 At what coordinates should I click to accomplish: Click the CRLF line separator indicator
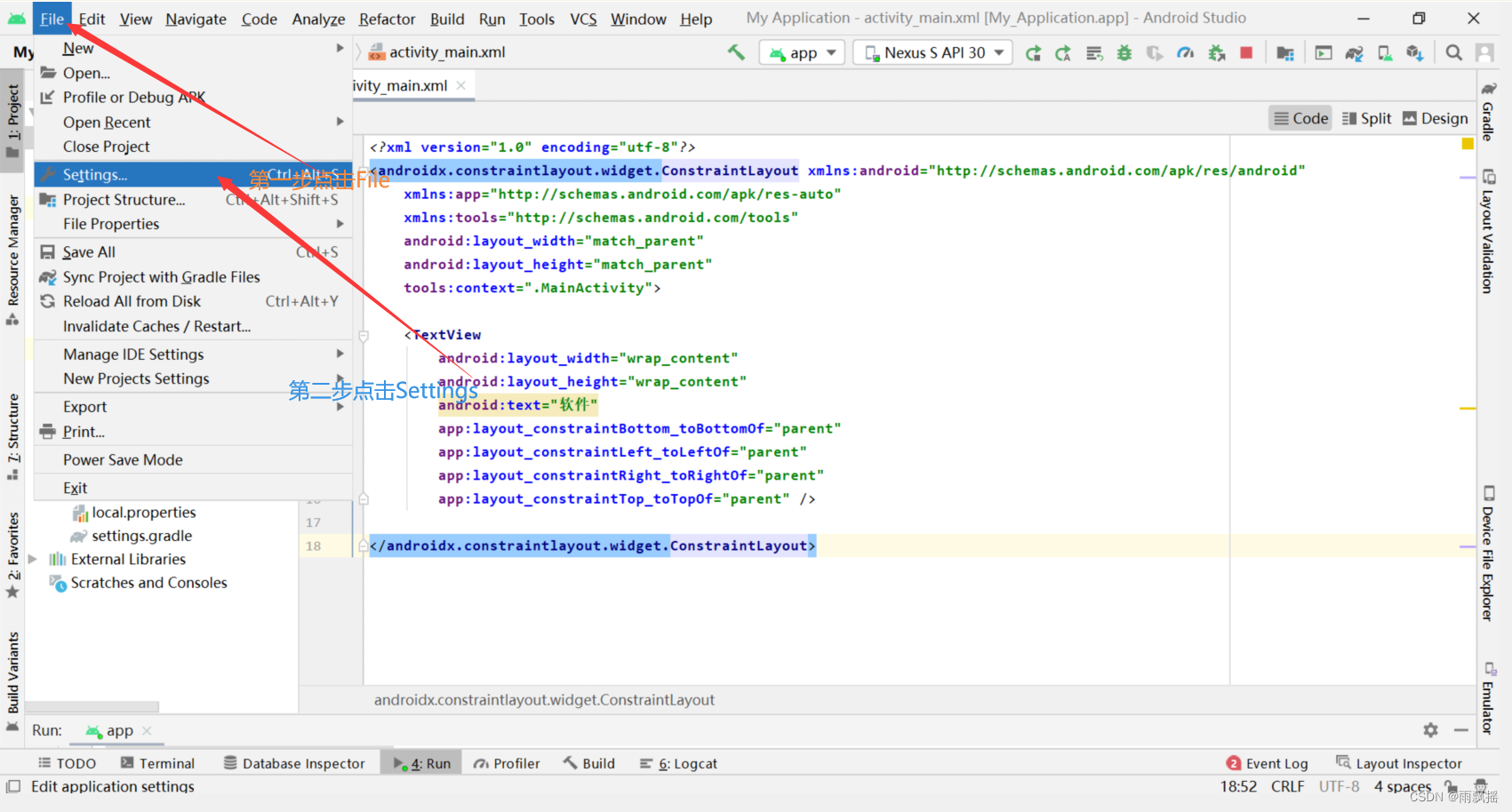coord(1287,786)
